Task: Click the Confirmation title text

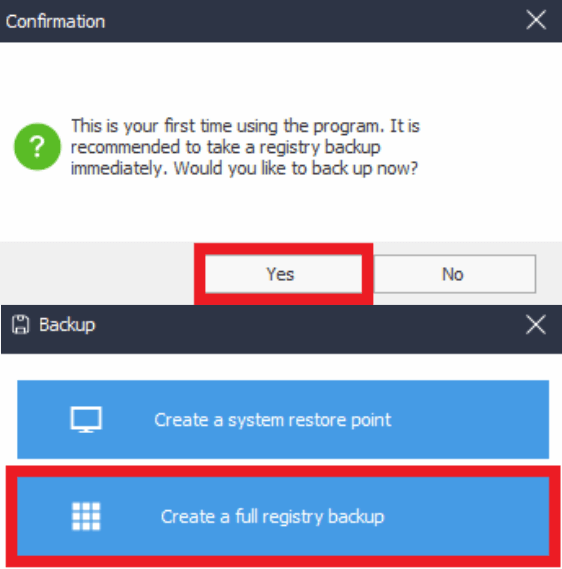Action: click(56, 21)
